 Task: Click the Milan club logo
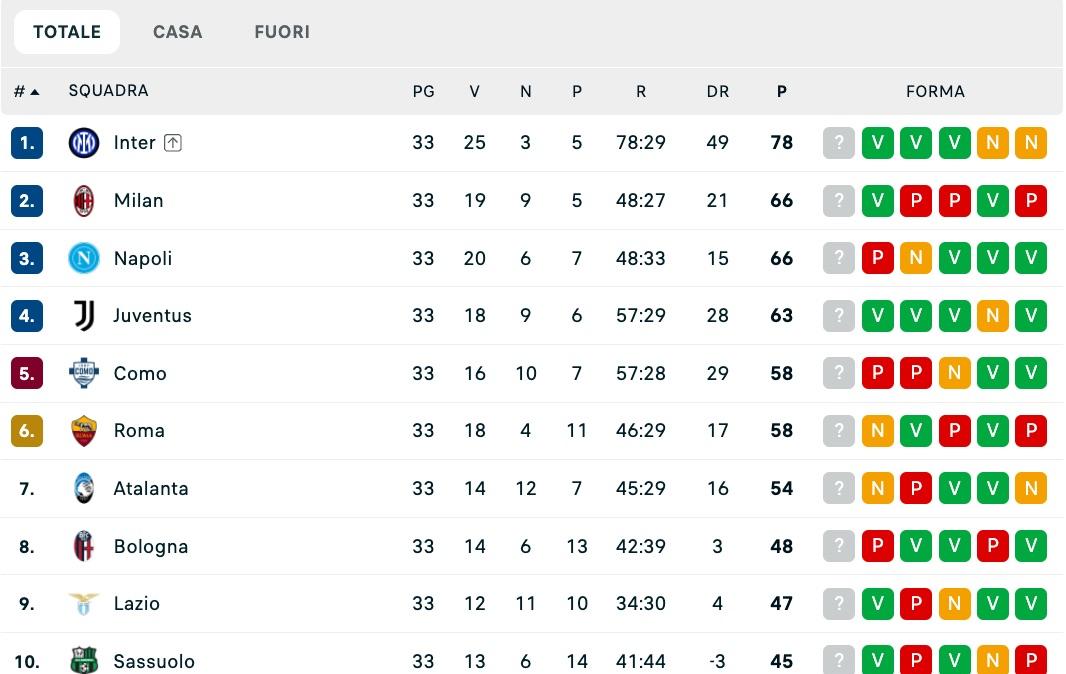tap(84, 200)
